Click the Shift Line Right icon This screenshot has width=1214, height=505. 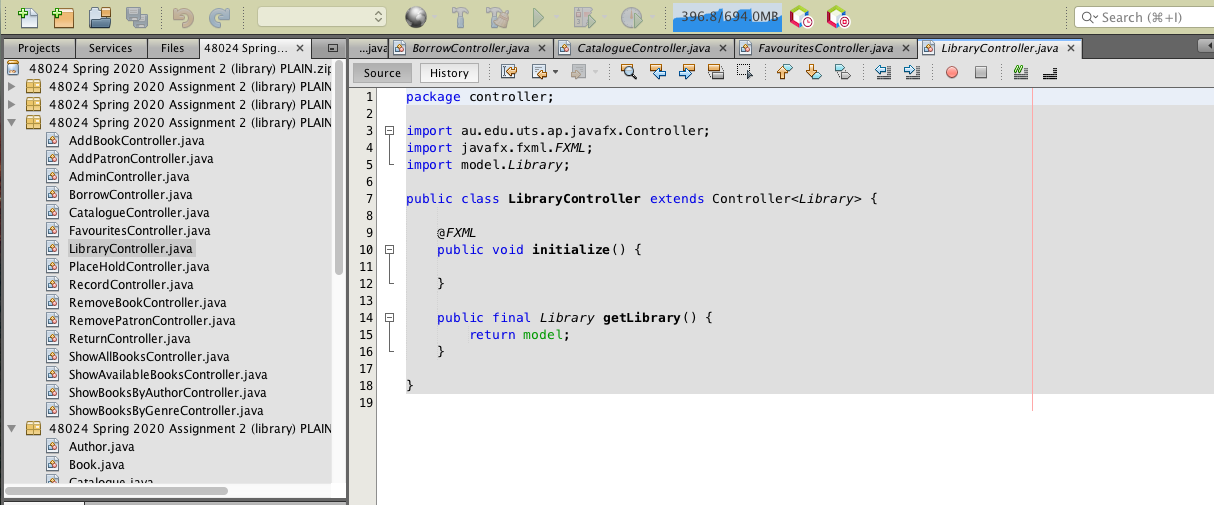coord(912,72)
